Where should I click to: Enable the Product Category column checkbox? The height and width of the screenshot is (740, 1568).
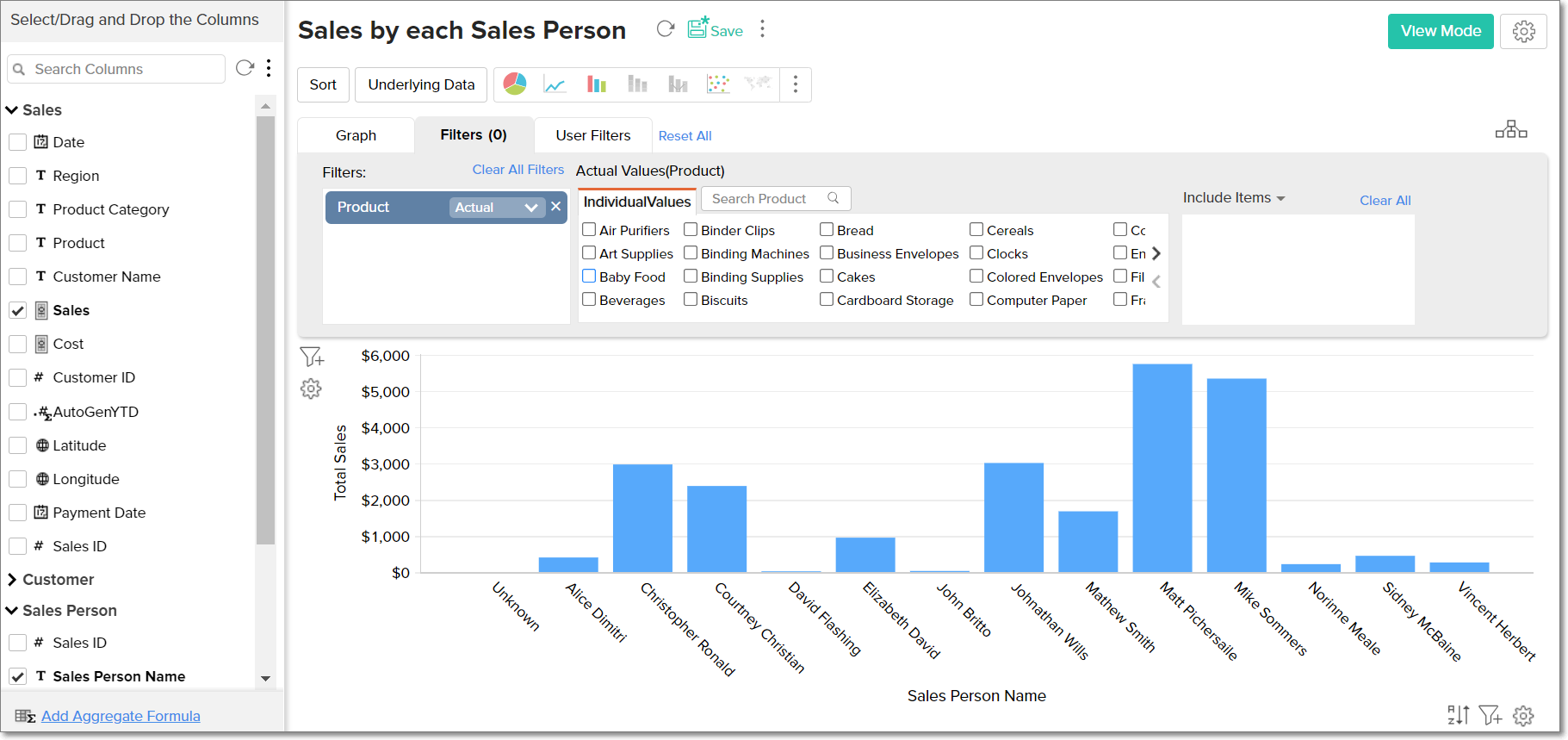pyautogui.click(x=18, y=209)
